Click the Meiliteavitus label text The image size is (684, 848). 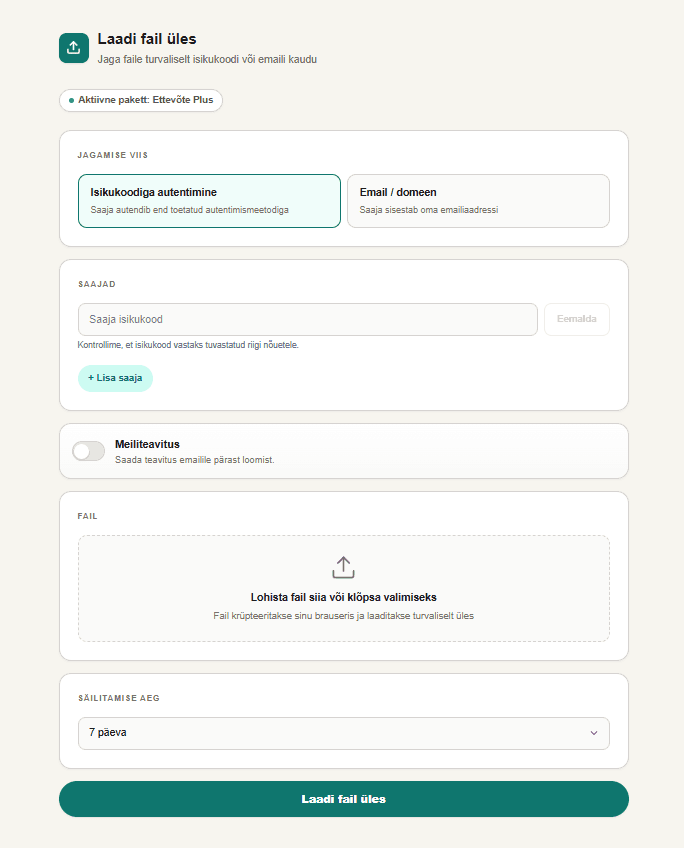tap(147, 444)
